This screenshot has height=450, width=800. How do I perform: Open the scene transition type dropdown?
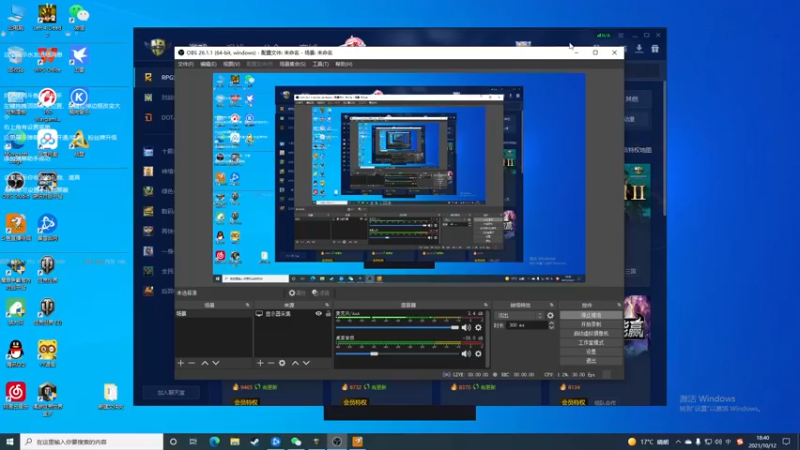point(519,315)
